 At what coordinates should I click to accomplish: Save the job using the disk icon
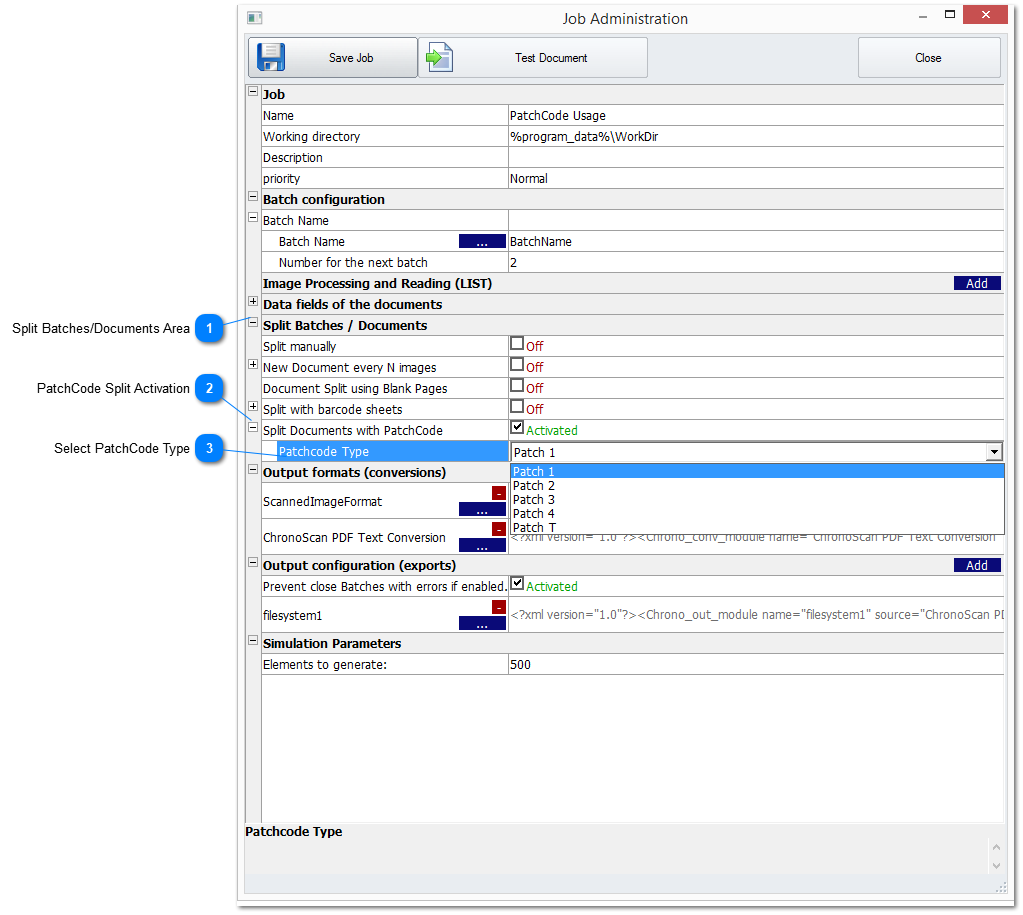[270, 57]
